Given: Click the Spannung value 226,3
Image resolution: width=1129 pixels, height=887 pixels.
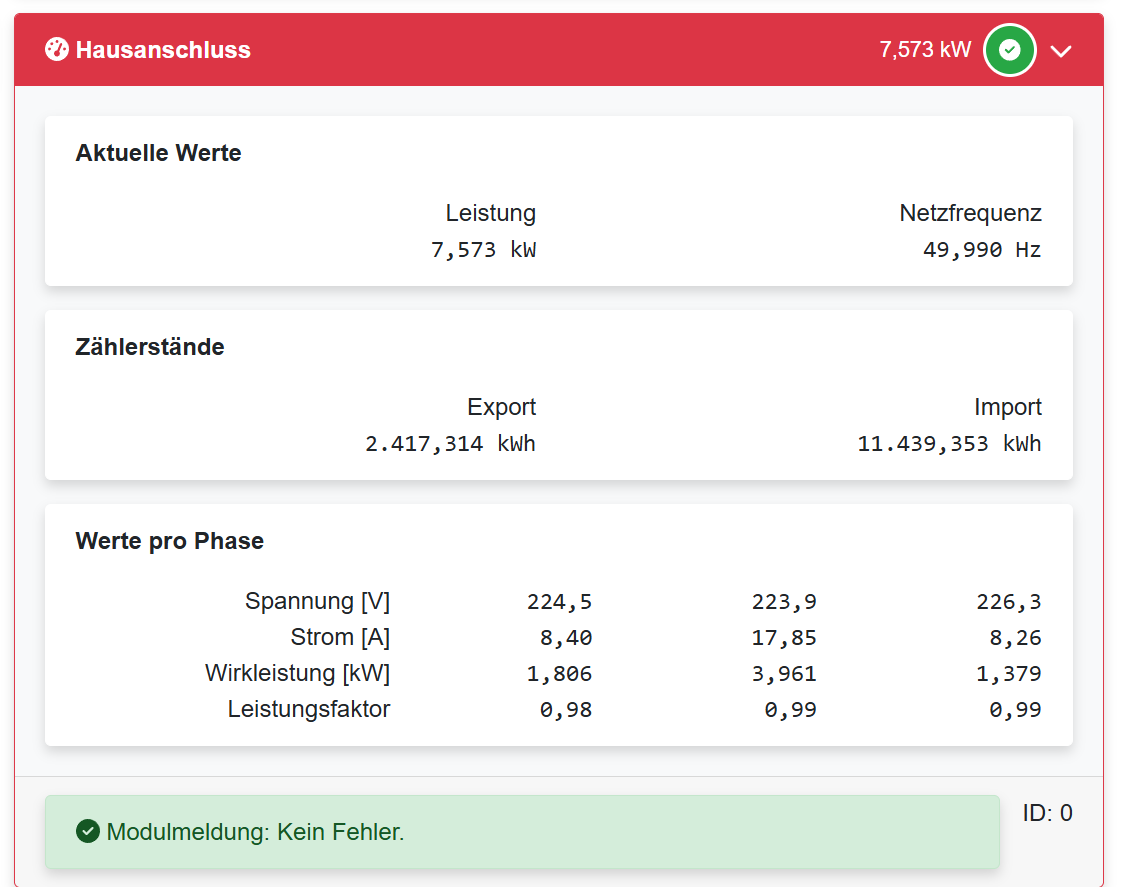Looking at the screenshot, I should pos(1009,601).
